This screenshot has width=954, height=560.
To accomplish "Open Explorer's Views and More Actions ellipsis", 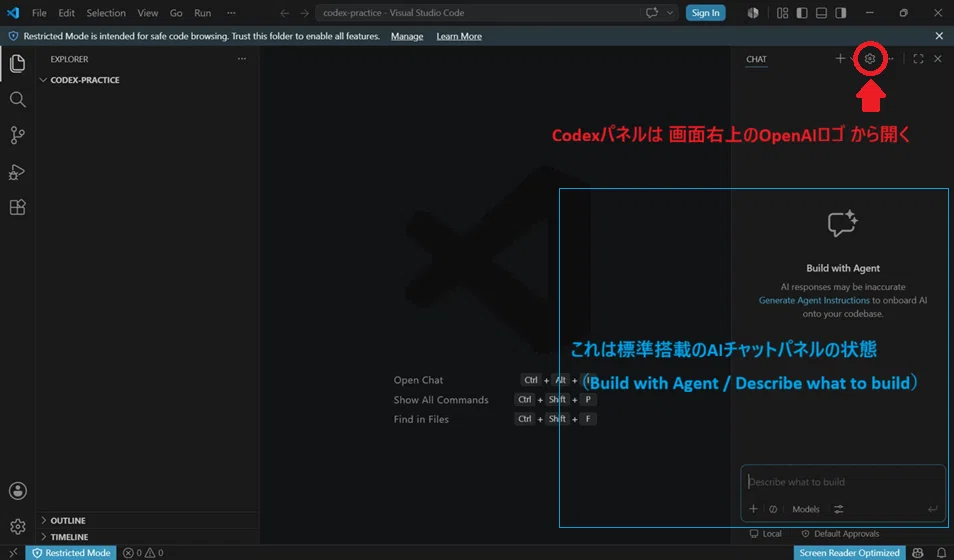I will pos(242,59).
